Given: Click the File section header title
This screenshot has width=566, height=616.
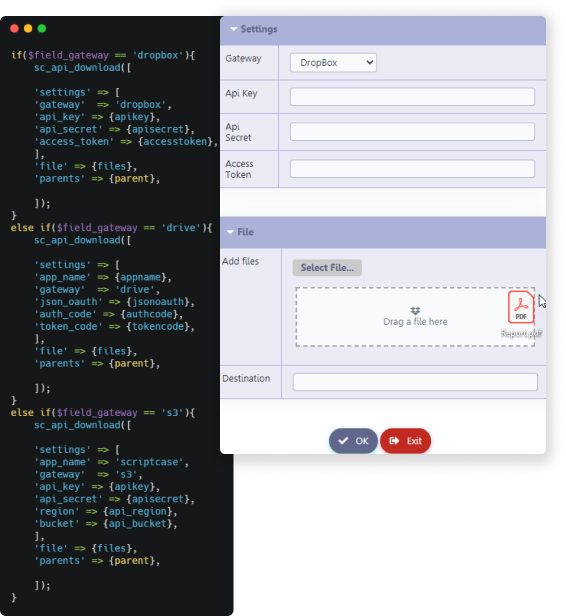Looking at the screenshot, I should [x=245, y=232].
